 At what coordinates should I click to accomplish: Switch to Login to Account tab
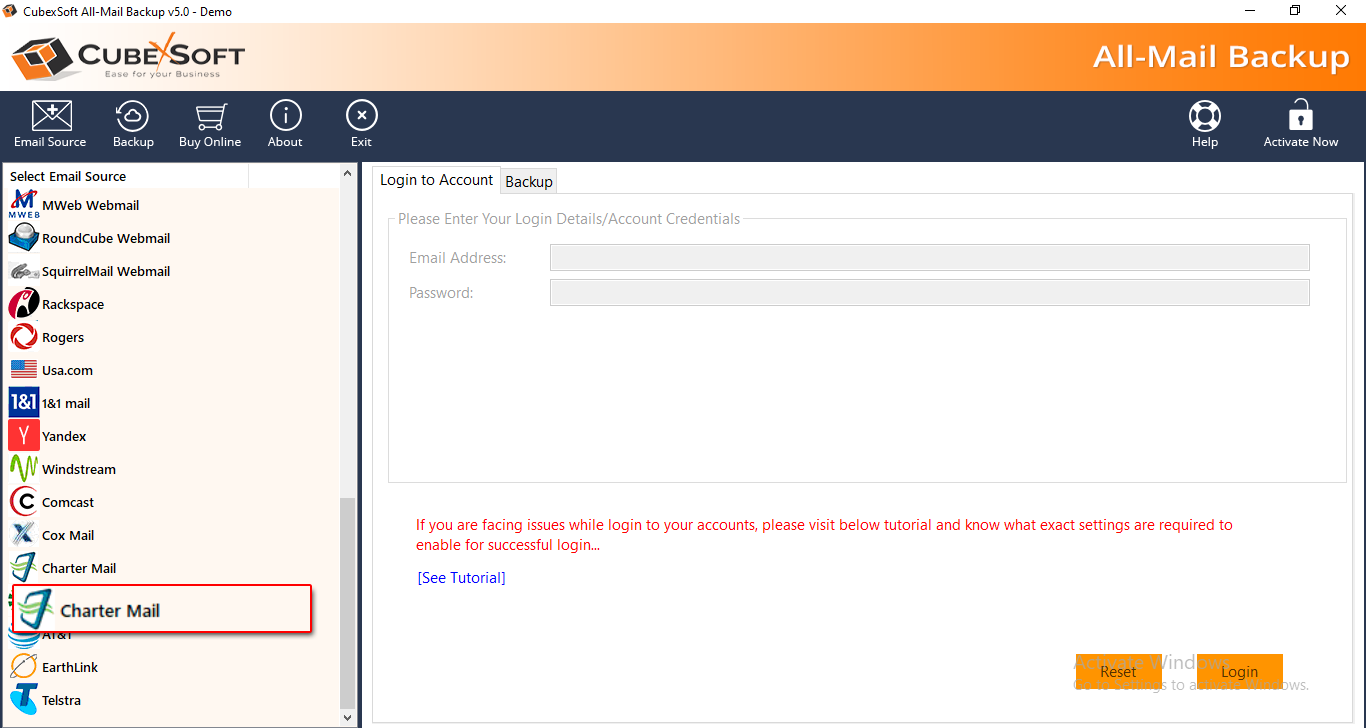[x=436, y=180]
